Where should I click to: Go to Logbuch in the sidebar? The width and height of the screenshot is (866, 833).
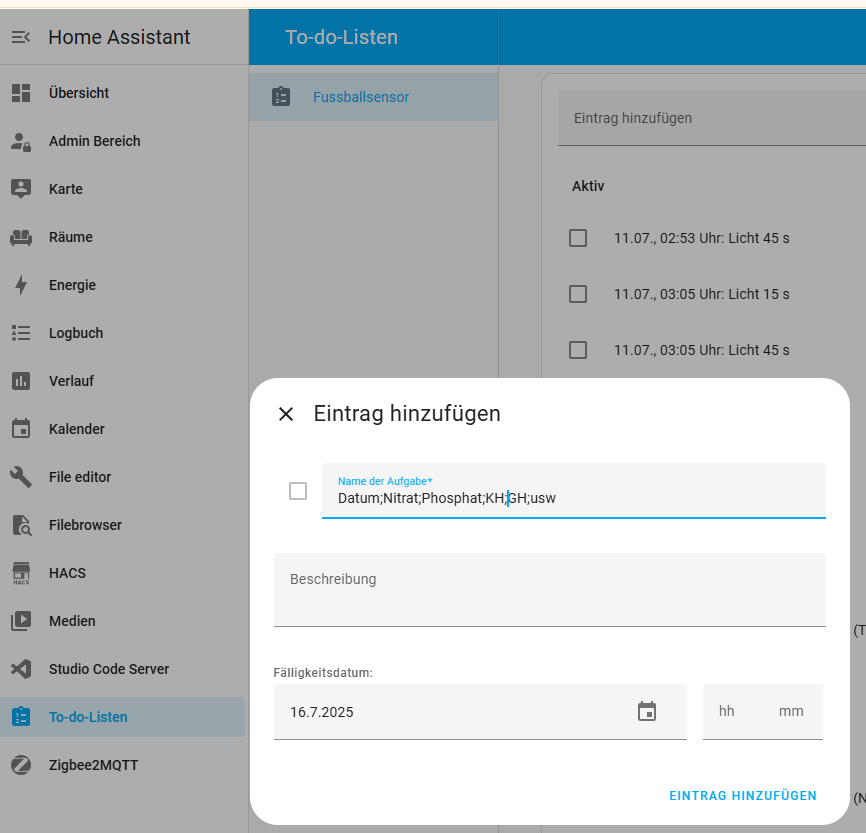coord(76,333)
